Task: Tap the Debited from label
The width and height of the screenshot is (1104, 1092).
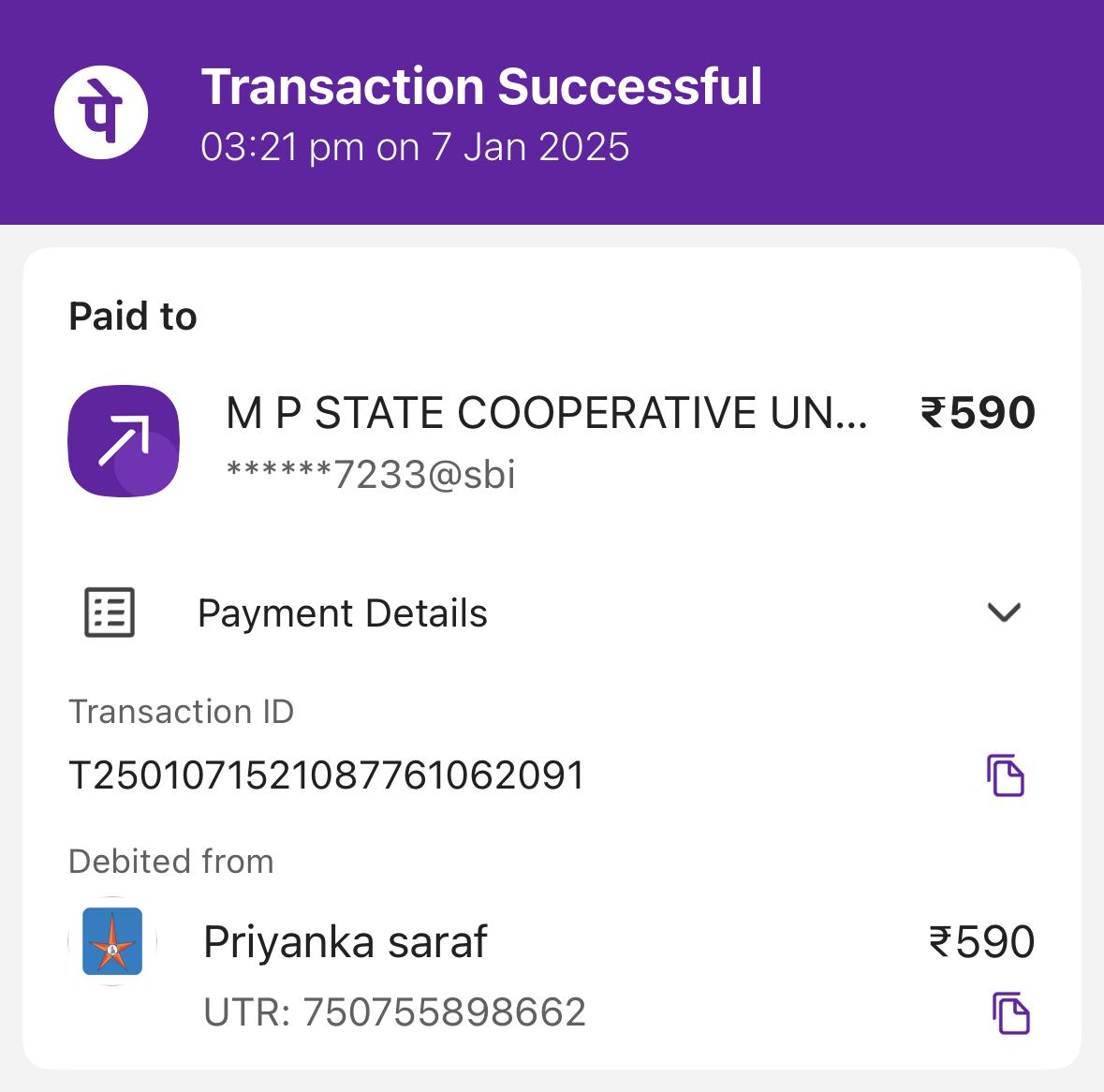Action: tap(171, 861)
